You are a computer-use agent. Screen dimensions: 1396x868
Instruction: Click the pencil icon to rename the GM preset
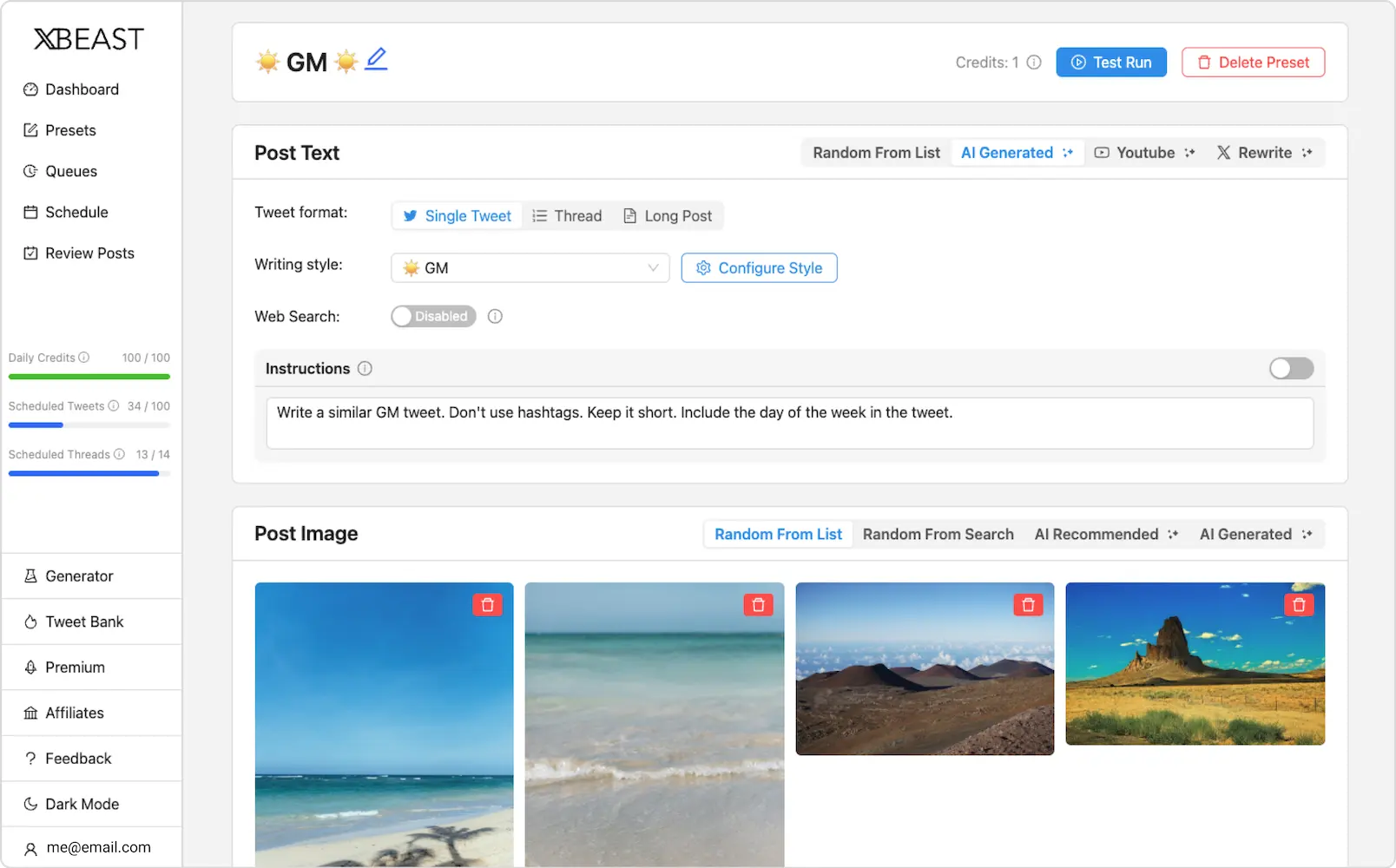point(376,59)
